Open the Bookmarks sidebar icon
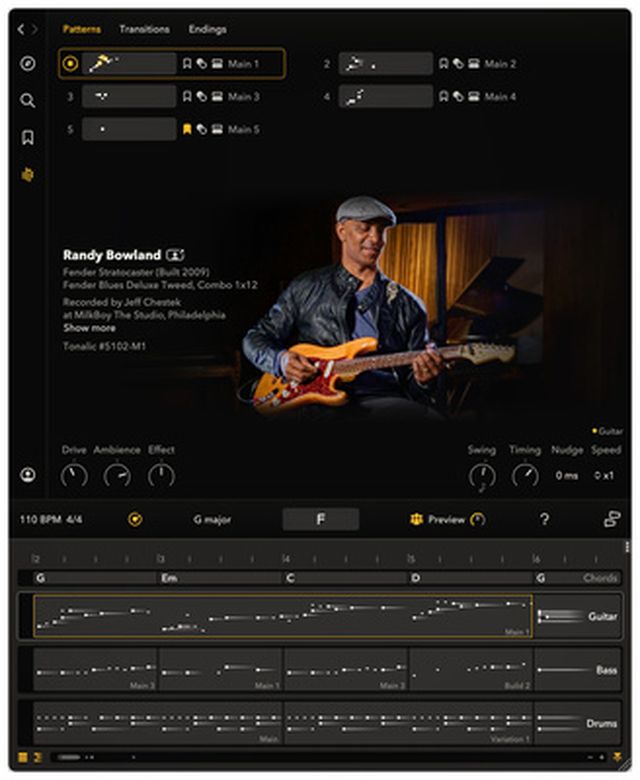The width and height of the screenshot is (640, 780). [27, 138]
